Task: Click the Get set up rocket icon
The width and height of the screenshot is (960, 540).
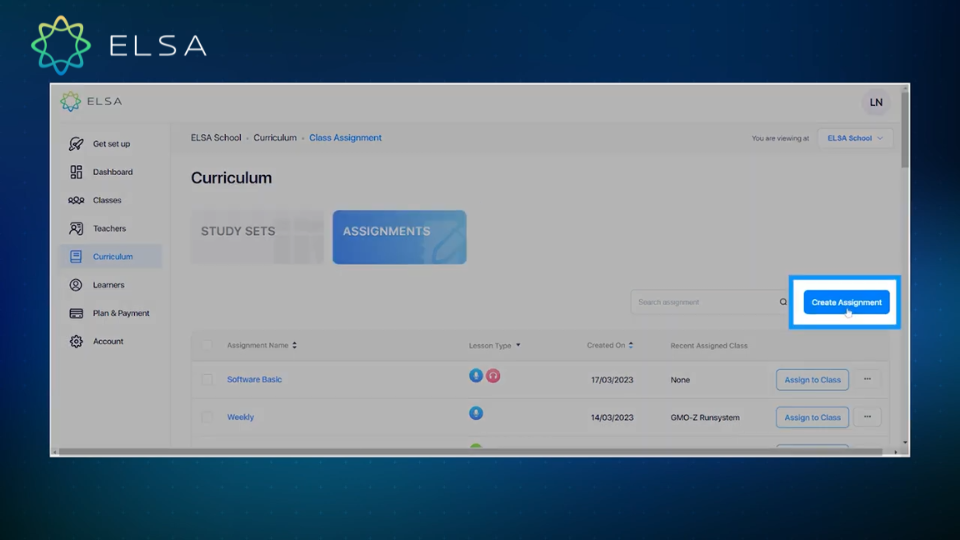Action: click(76, 144)
